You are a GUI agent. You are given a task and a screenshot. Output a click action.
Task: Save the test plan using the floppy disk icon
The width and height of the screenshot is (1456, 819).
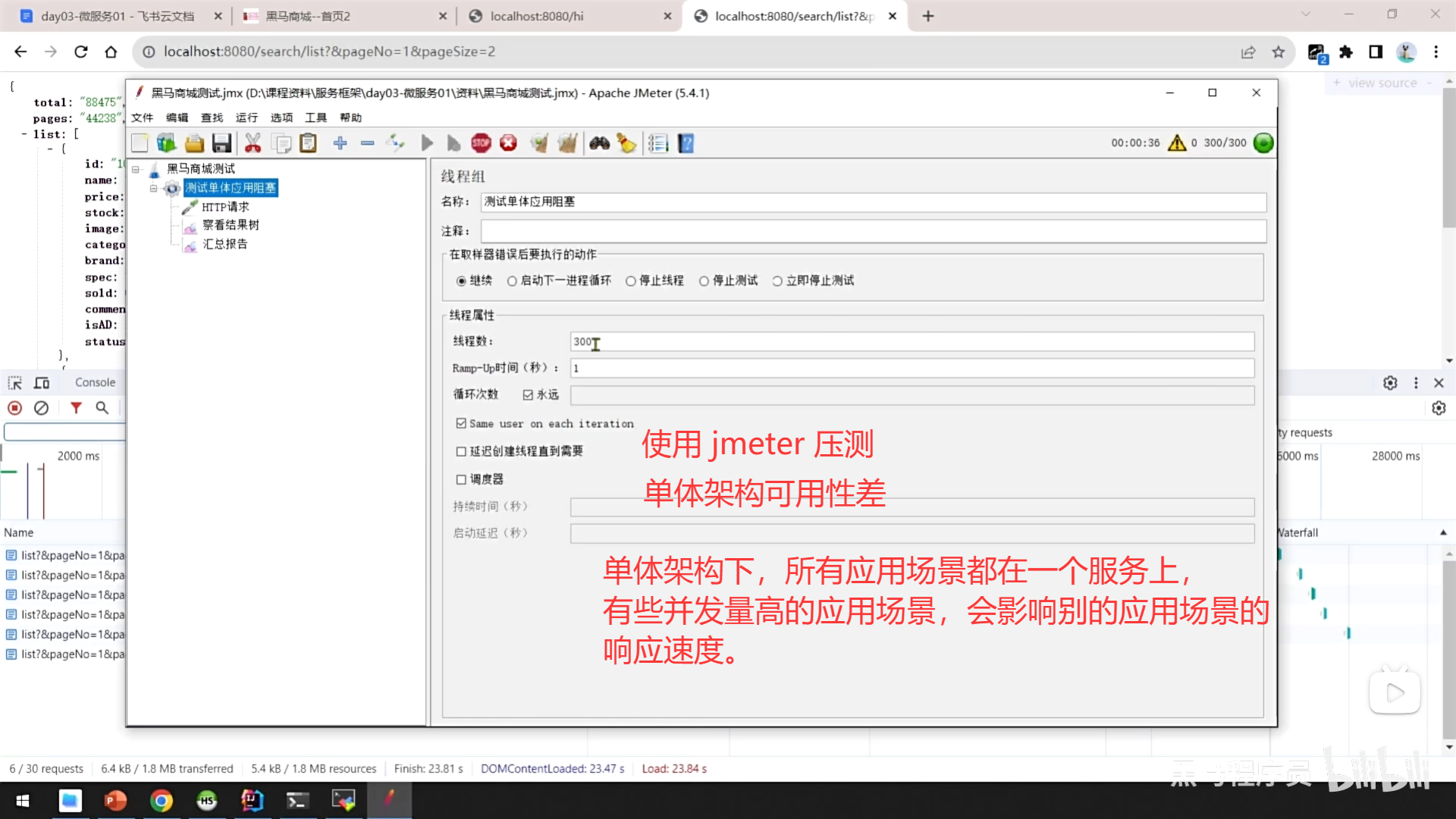[221, 143]
